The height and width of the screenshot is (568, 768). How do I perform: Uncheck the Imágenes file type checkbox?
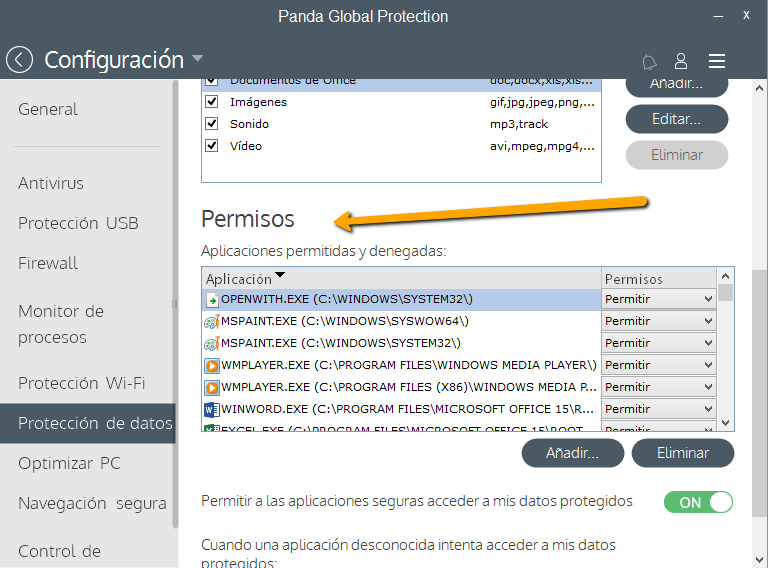[x=212, y=102]
